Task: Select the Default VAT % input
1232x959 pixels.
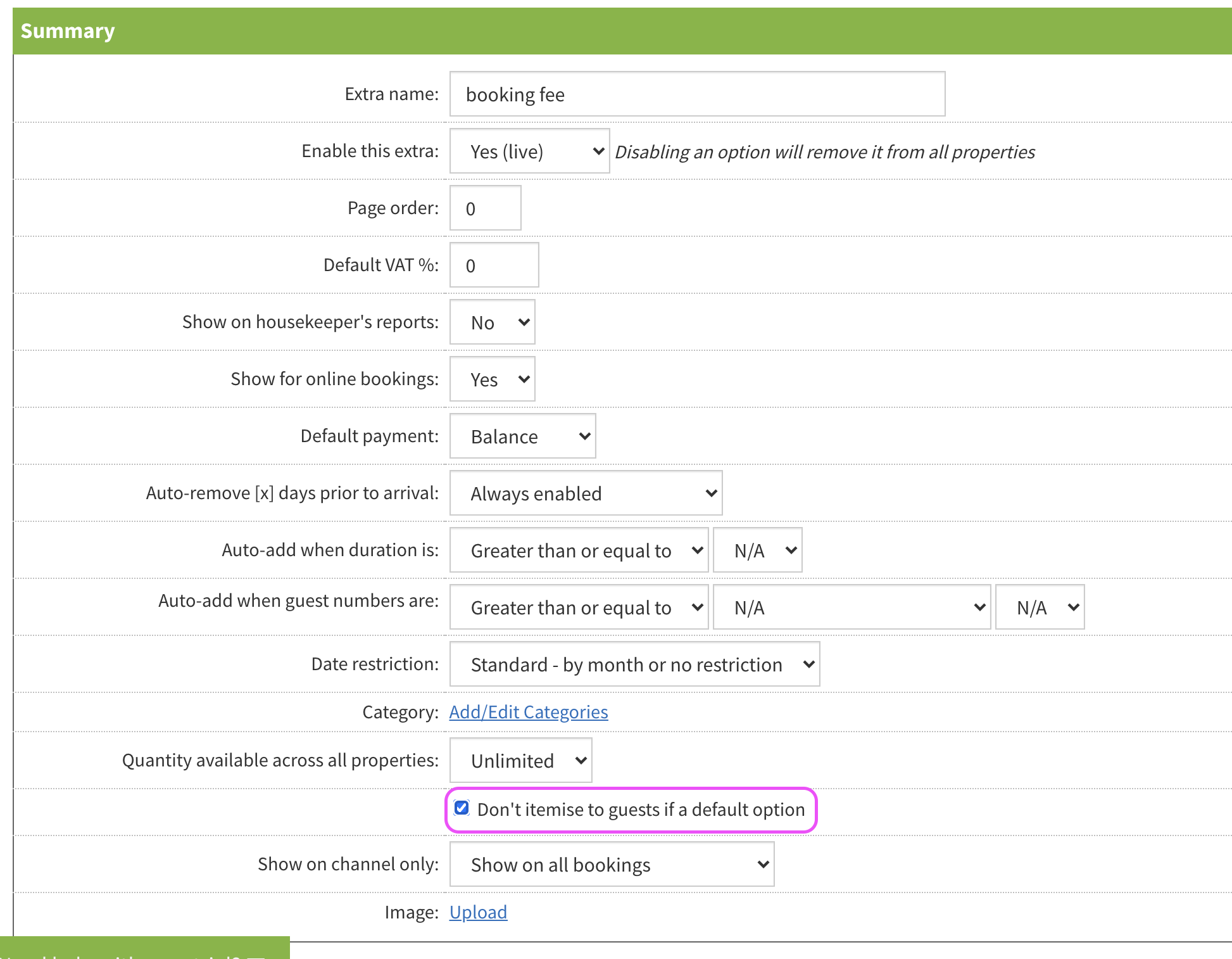Action: (x=494, y=265)
